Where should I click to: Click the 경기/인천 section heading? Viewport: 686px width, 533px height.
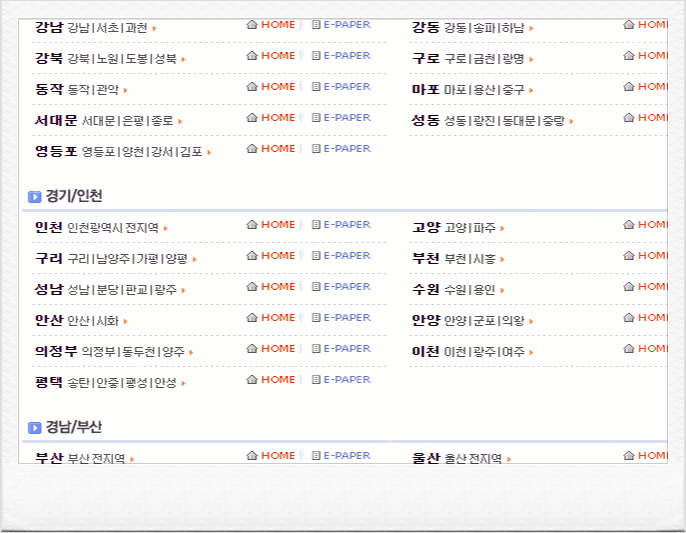pos(74,196)
